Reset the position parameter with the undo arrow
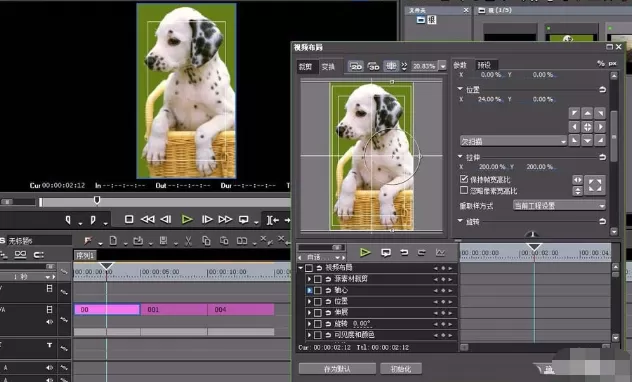The height and width of the screenshot is (382, 632). [x=602, y=89]
